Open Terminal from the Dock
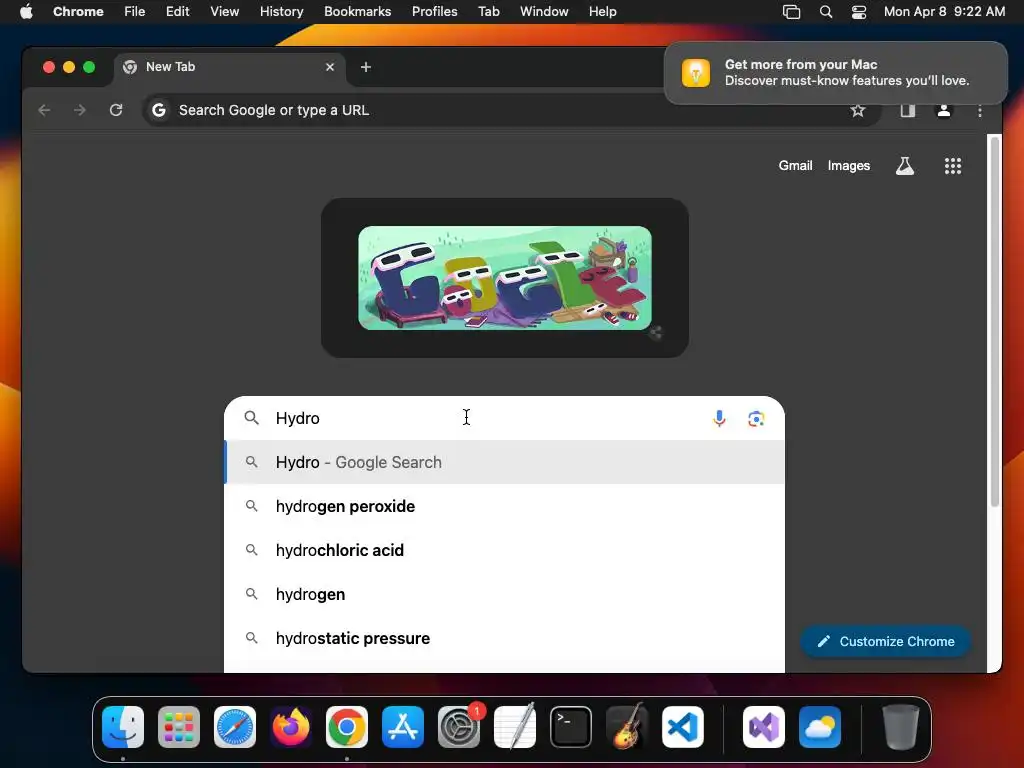Viewport: 1024px width, 768px height. click(571, 727)
